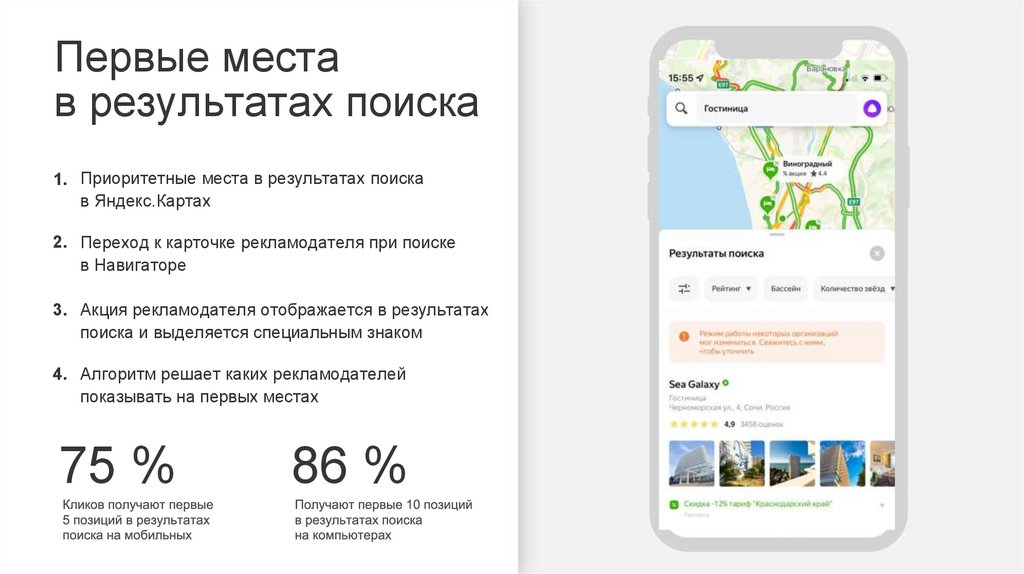Viewport: 1024px width, 574px height.
Task: Click the Результаты поиска heading
Action: [716, 253]
